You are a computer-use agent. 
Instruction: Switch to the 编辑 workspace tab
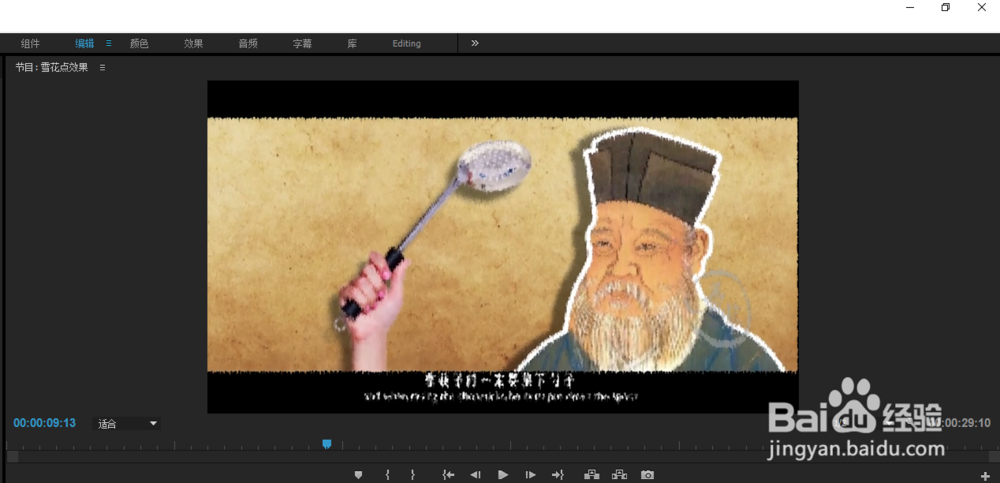(84, 43)
